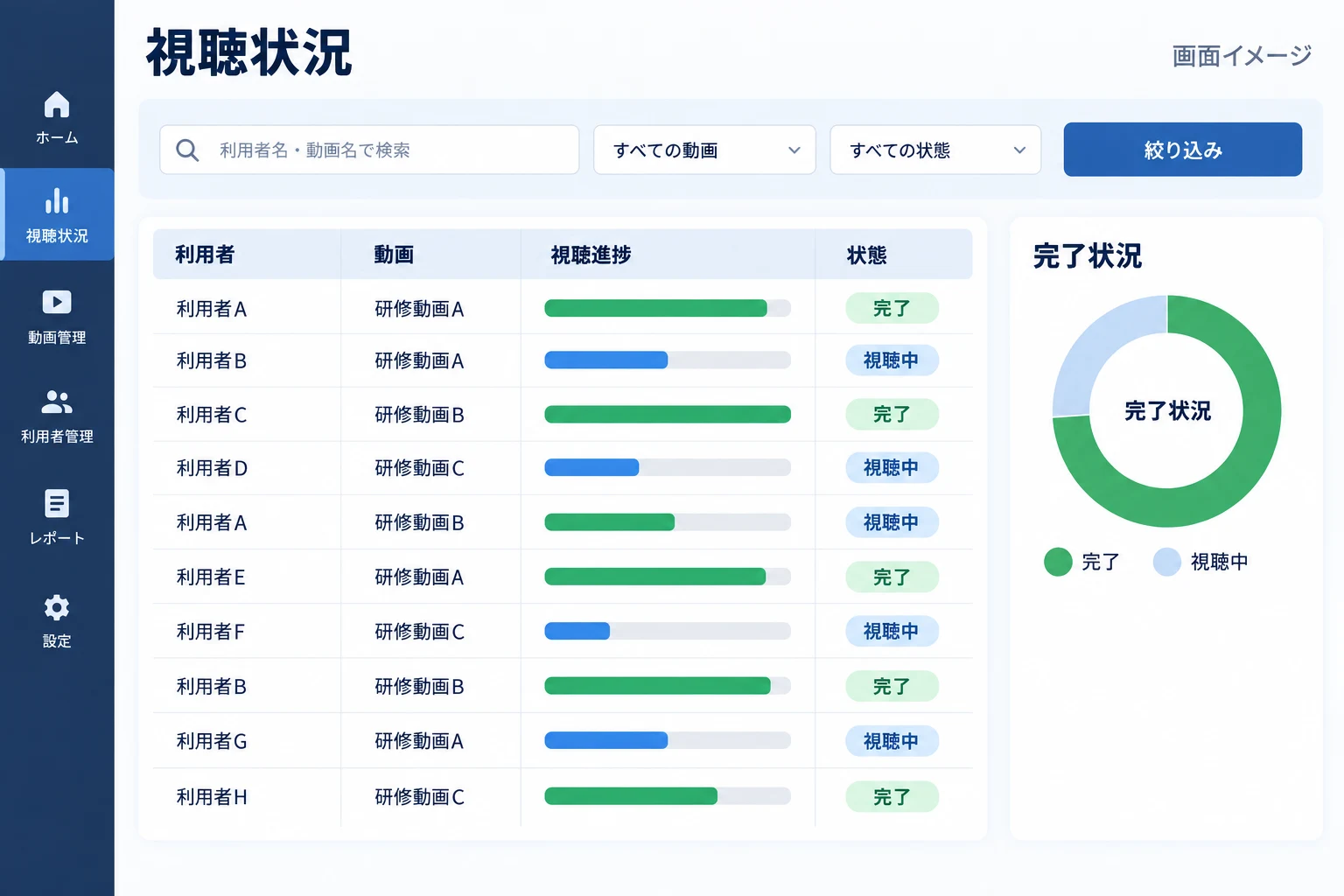This screenshot has height=896, width=1344.
Task: Click the 視聴中 badge in 利用者G row
Action: [x=892, y=742]
